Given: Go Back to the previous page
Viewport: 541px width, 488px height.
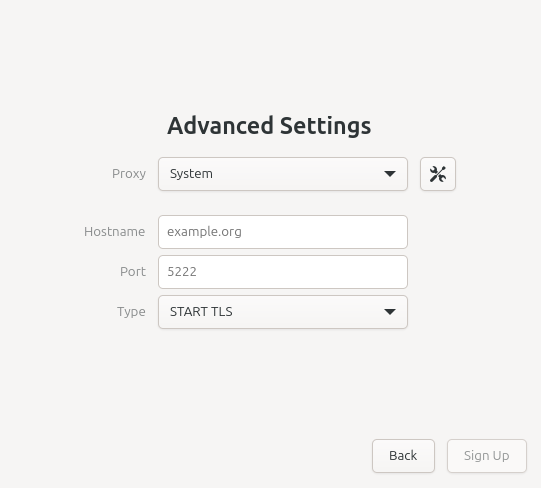Looking at the screenshot, I should tap(403, 456).
